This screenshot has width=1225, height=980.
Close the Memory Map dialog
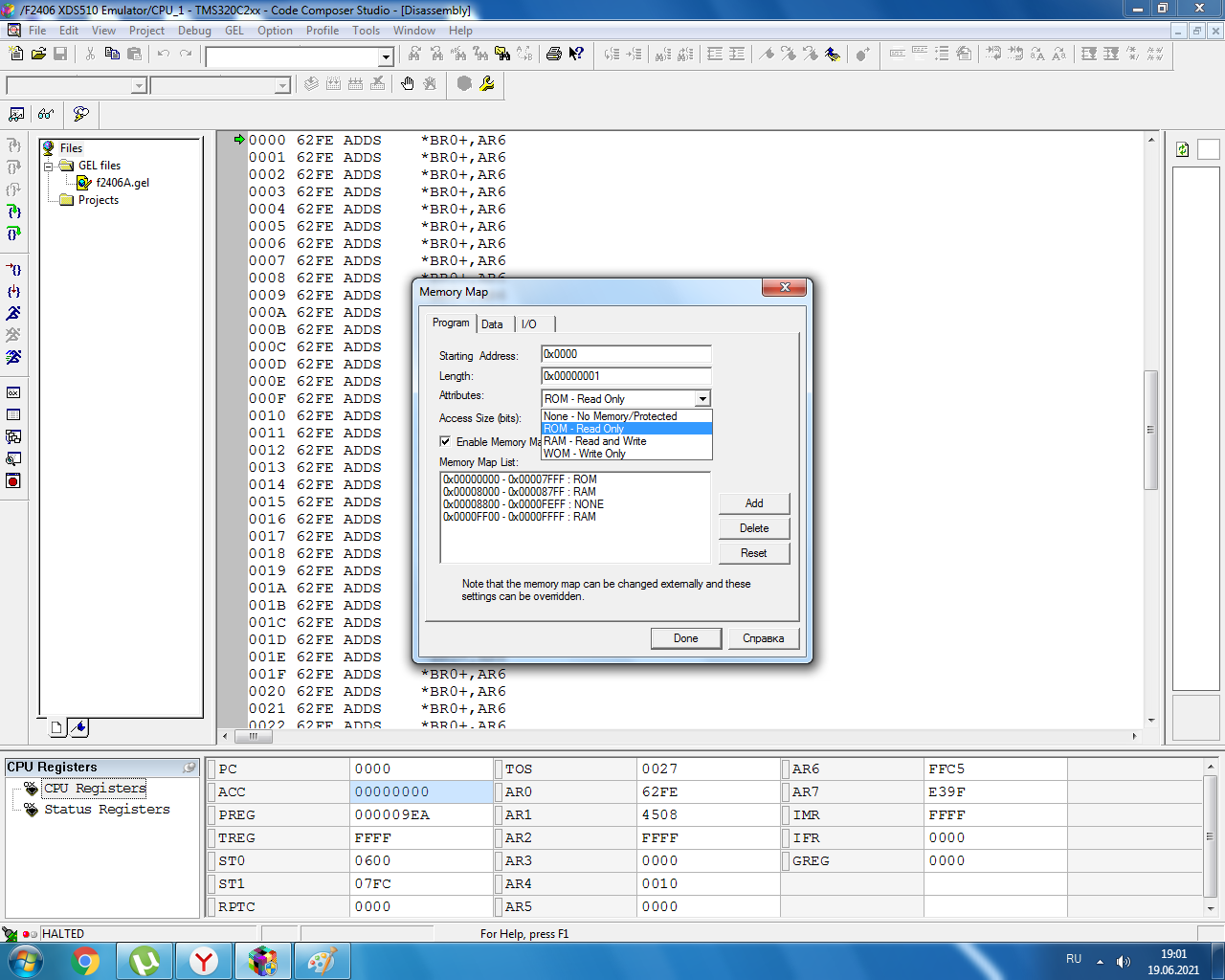pyautogui.click(x=785, y=287)
